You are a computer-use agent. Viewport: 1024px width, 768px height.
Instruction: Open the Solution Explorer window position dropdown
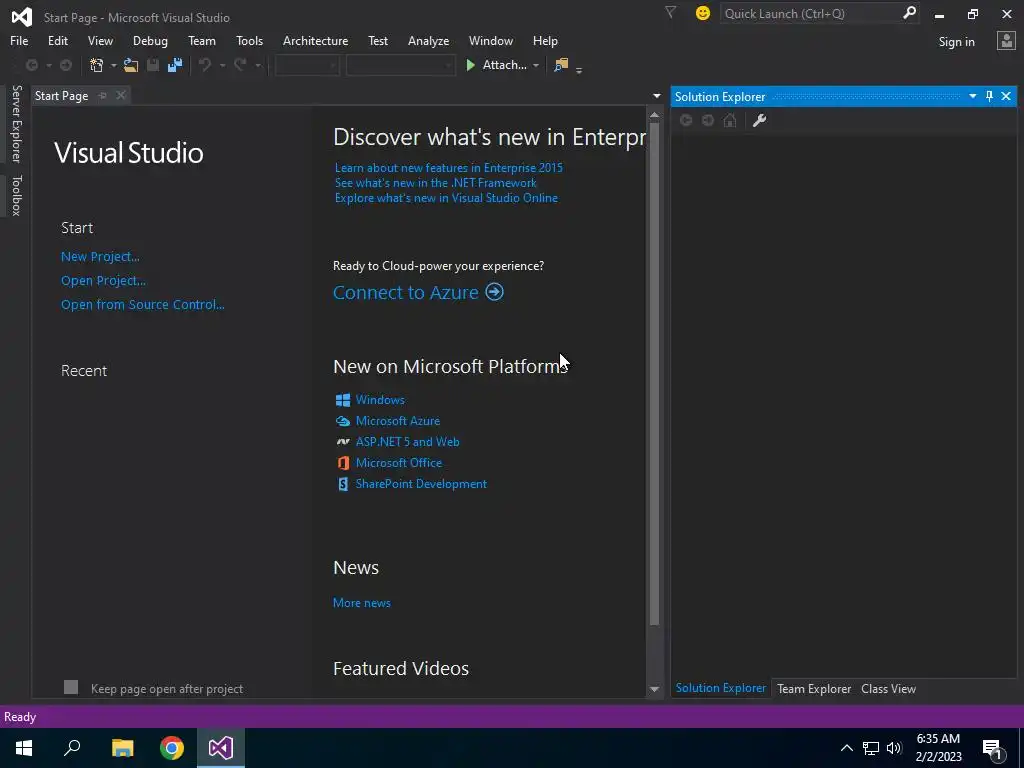pos(972,96)
